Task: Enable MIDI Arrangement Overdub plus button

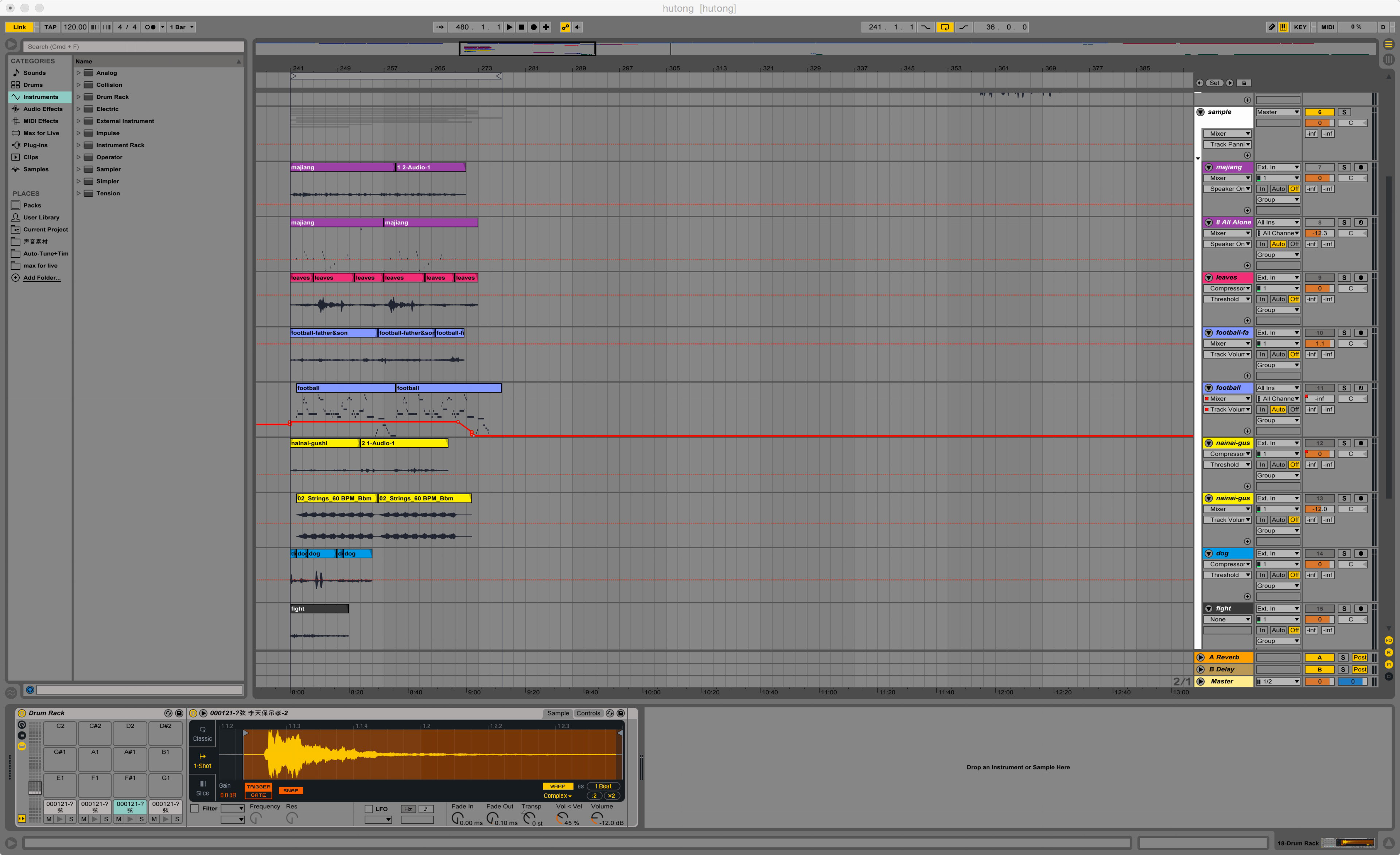Action: [546, 27]
